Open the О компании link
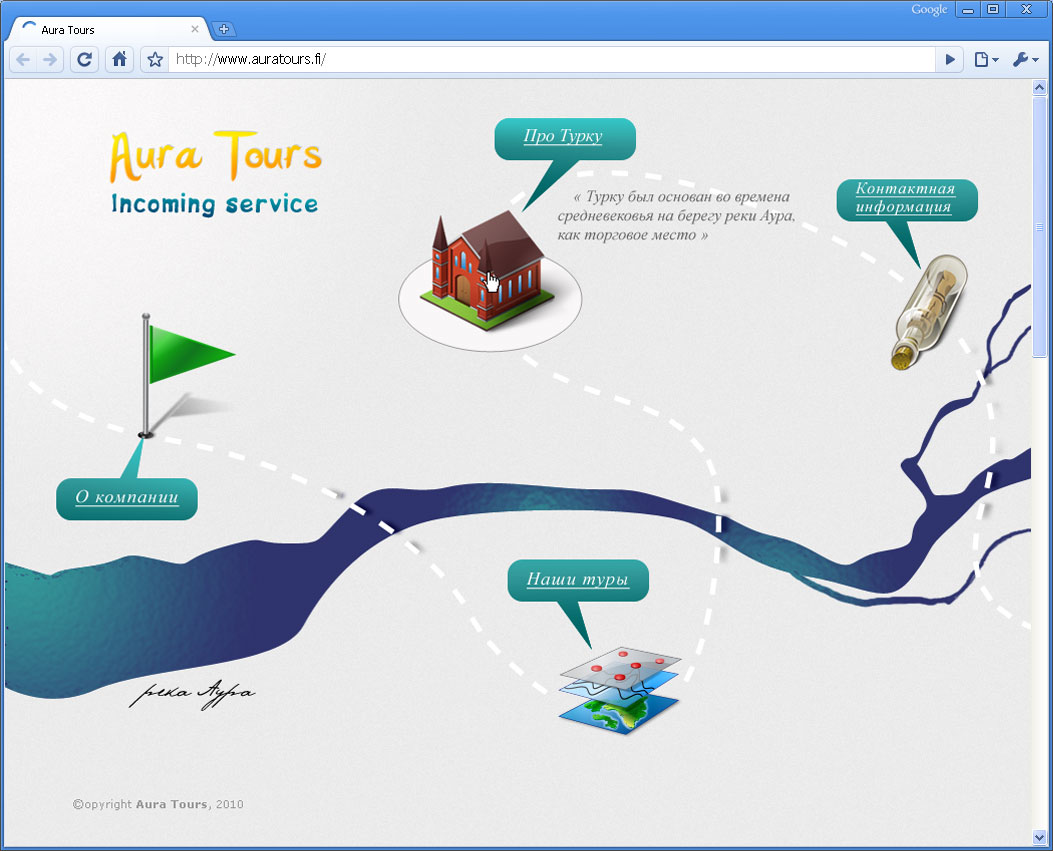 pos(127,497)
